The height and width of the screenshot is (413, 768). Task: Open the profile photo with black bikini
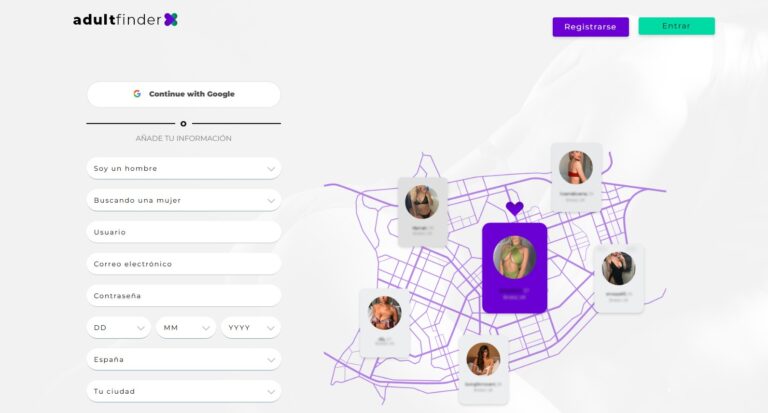(422, 202)
